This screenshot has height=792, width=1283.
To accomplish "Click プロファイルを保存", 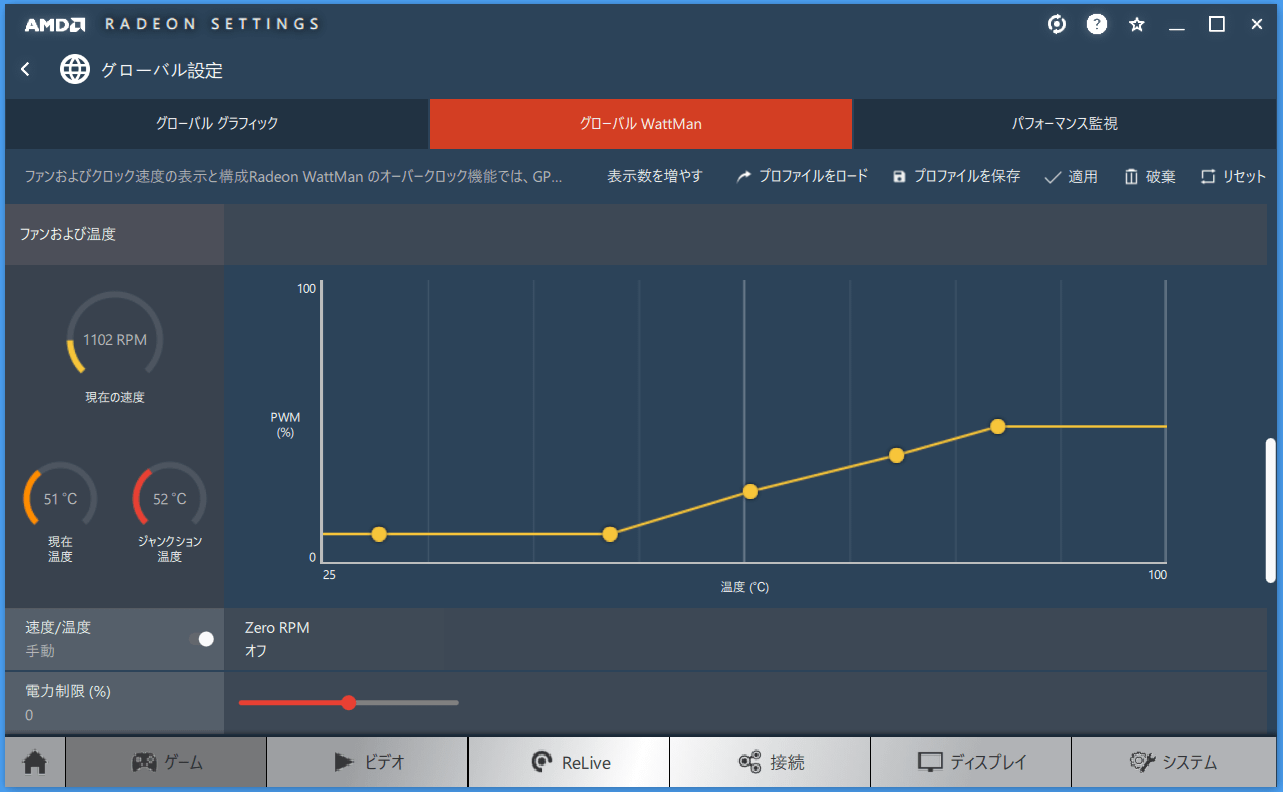I will 956,176.
